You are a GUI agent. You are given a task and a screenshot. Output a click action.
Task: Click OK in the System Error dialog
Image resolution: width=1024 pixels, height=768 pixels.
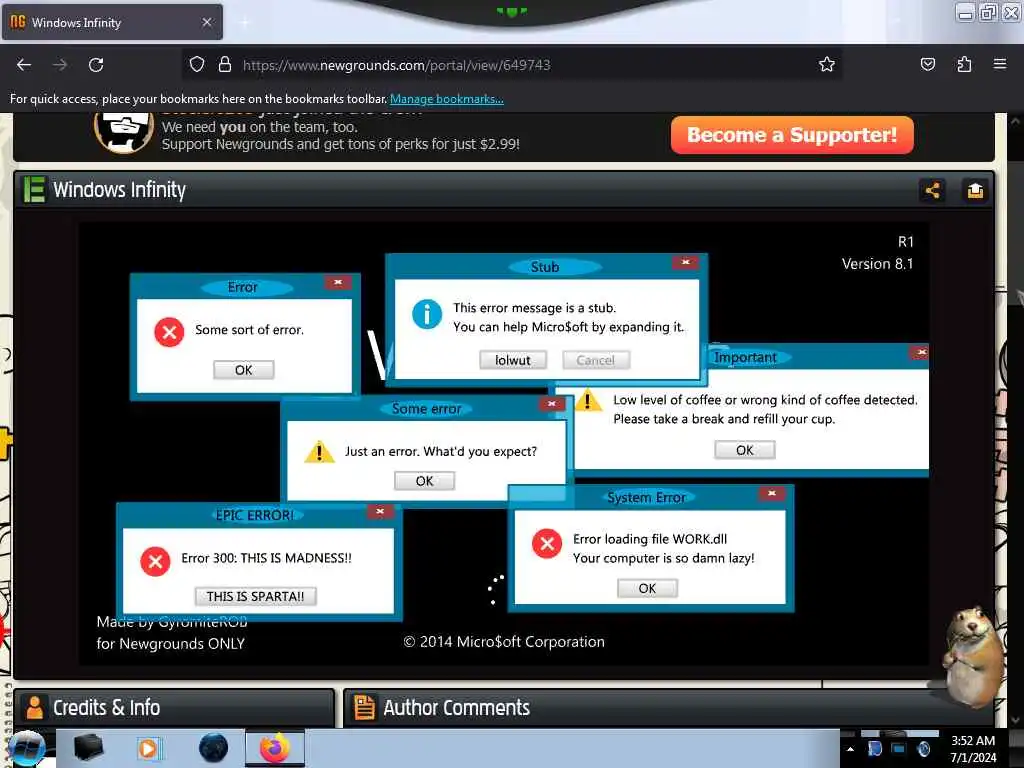click(x=647, y=588)
